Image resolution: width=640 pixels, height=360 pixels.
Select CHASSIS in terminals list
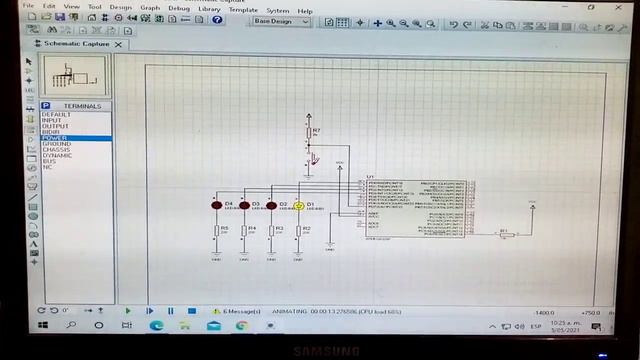pyautogui.click(x=56, y=150)
